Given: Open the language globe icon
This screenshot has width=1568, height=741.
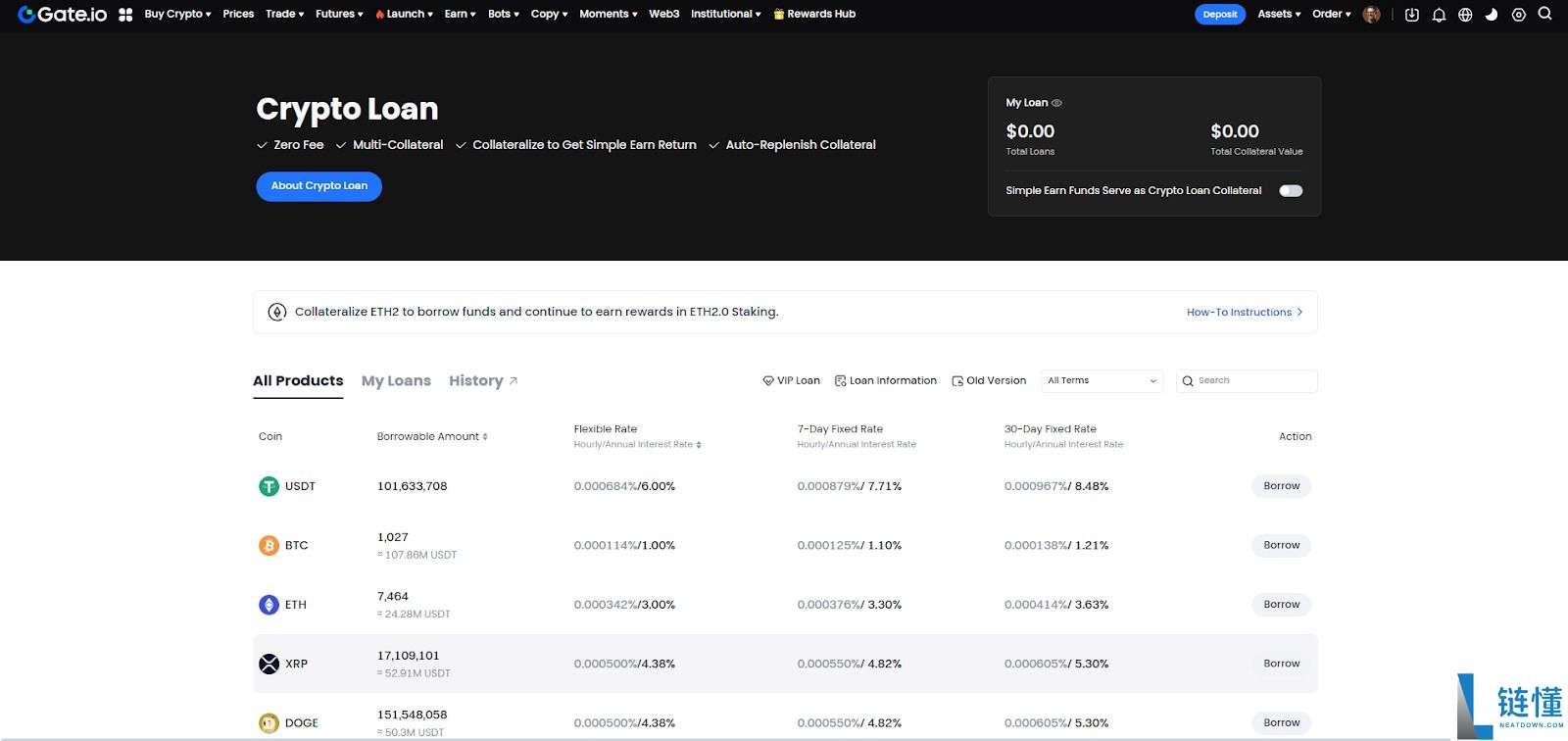Looking at the screenshot, I should coord(1465,15).
